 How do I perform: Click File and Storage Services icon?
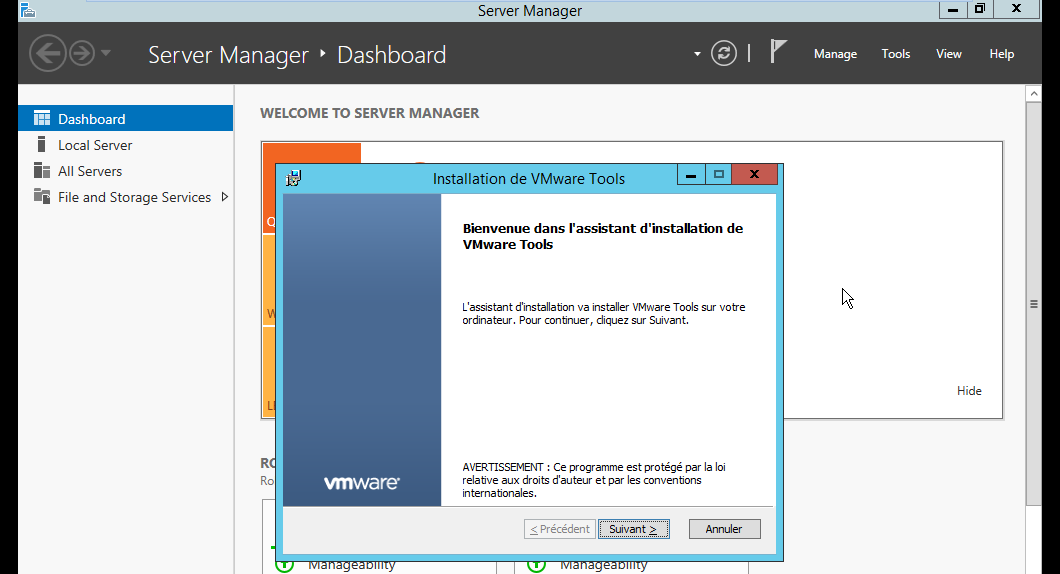(42, 196)
